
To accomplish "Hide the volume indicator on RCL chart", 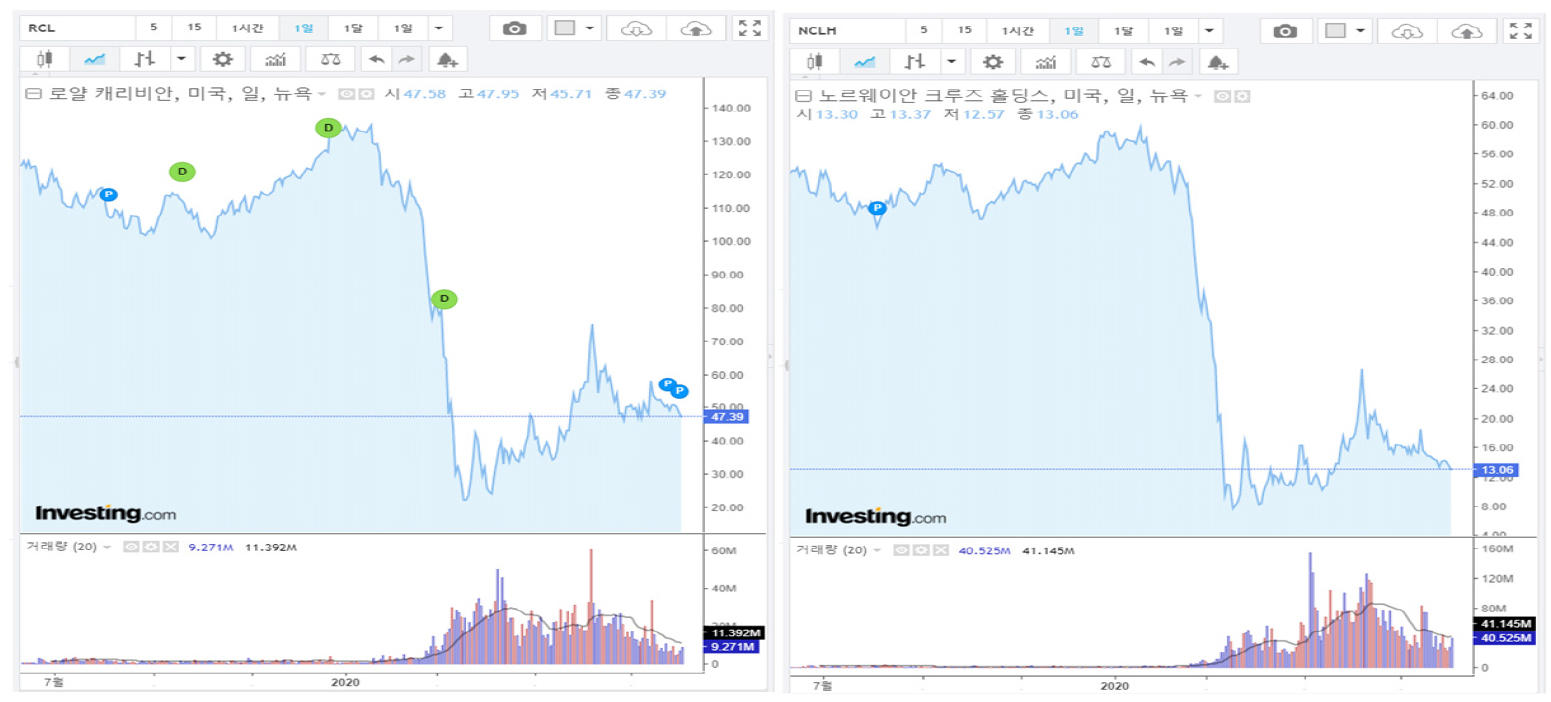I will click(129, 547).
